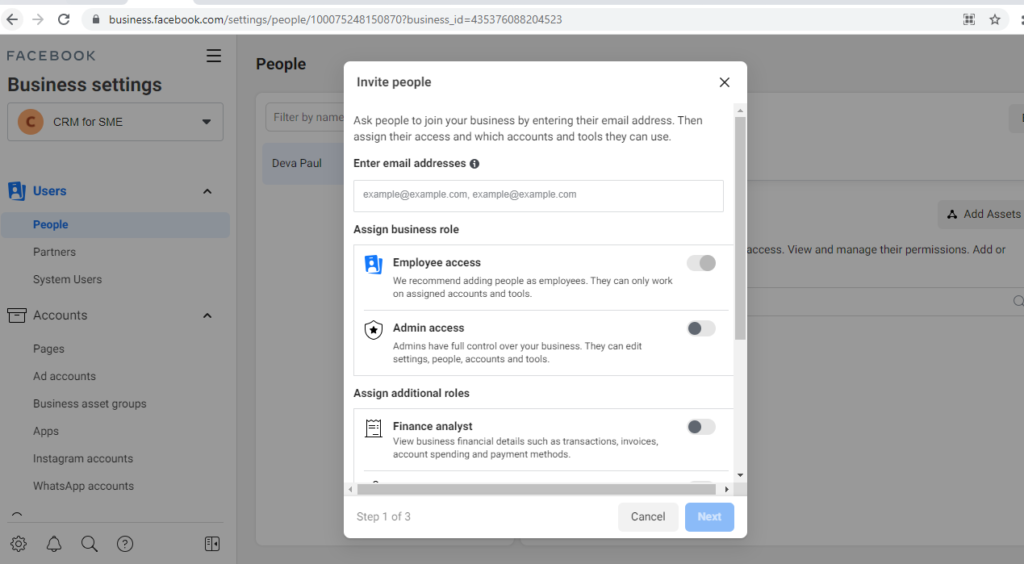Click the search magnifier in sidebar footer
1024x564 pixels.
(89, 544)
